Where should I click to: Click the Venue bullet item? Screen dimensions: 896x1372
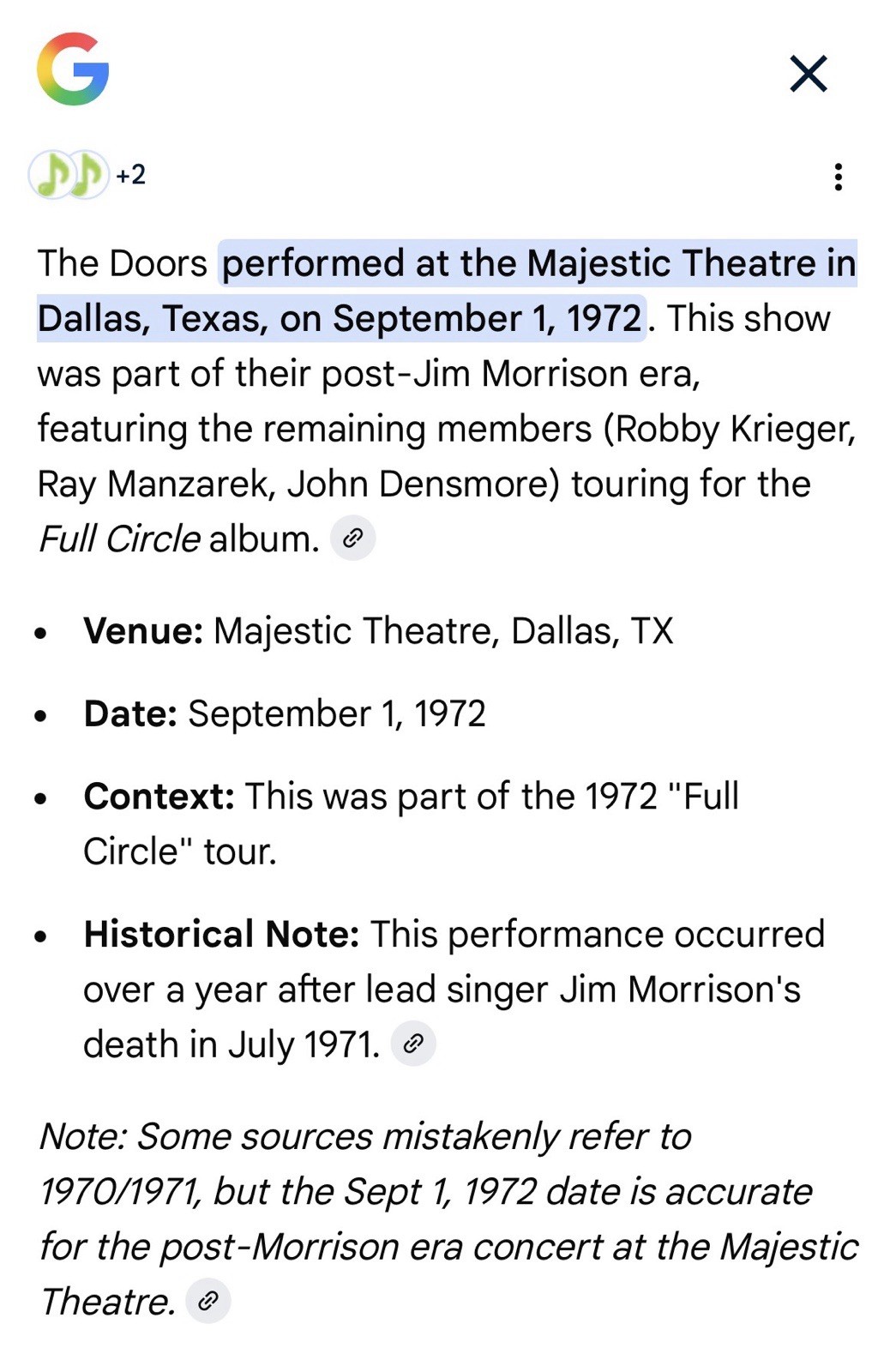click(x=377, y=631)
